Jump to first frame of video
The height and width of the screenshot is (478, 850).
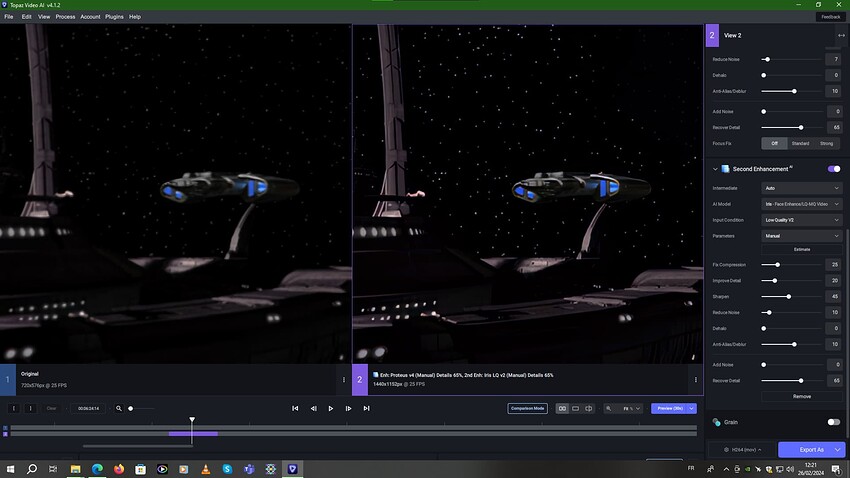point(295,408)
